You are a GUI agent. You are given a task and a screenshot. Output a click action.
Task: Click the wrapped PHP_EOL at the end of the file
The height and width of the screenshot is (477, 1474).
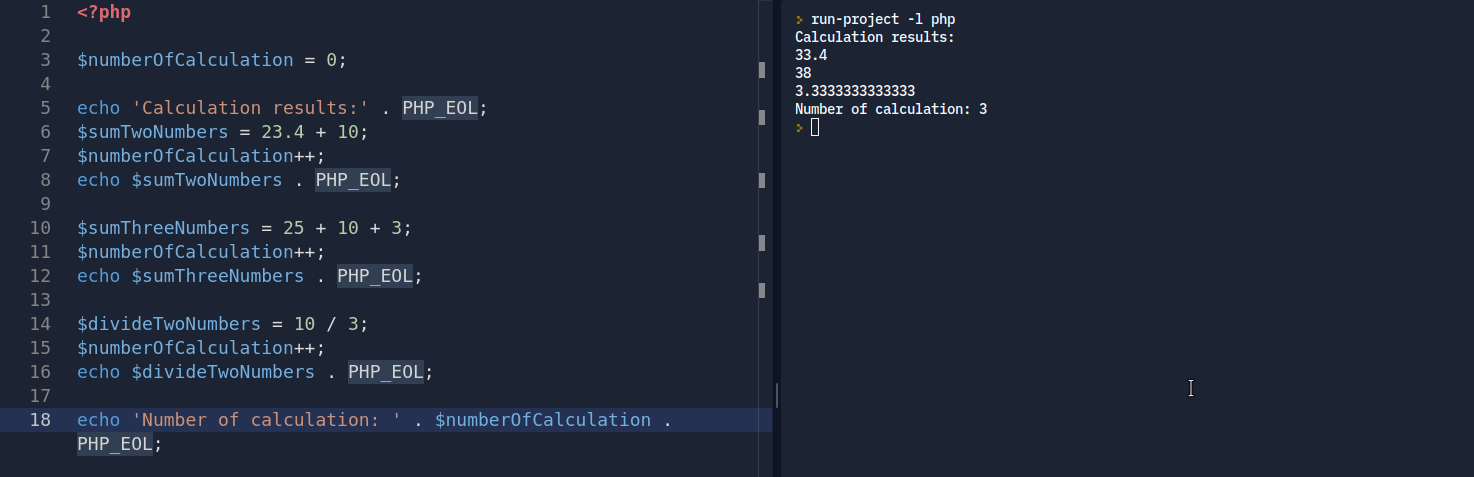(114, 444)
